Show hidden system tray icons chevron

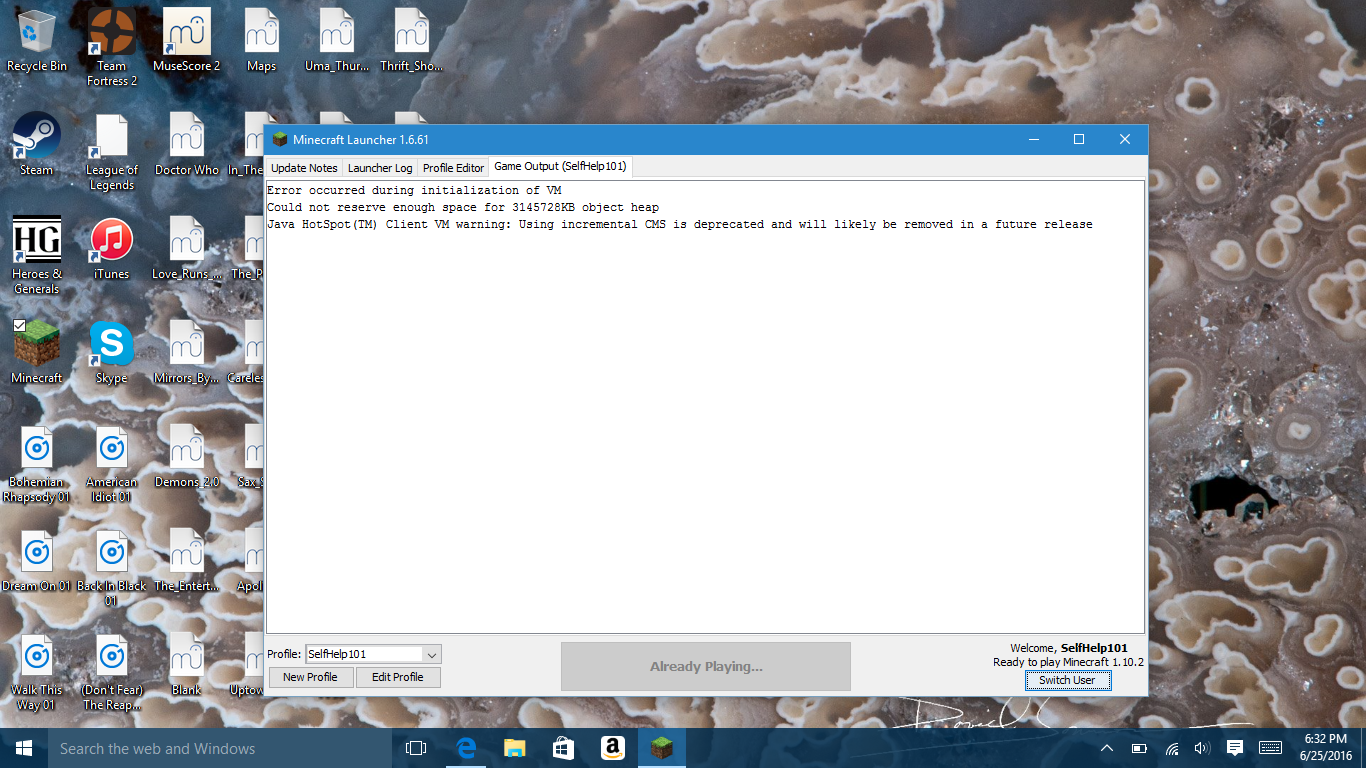(1107, 748)
